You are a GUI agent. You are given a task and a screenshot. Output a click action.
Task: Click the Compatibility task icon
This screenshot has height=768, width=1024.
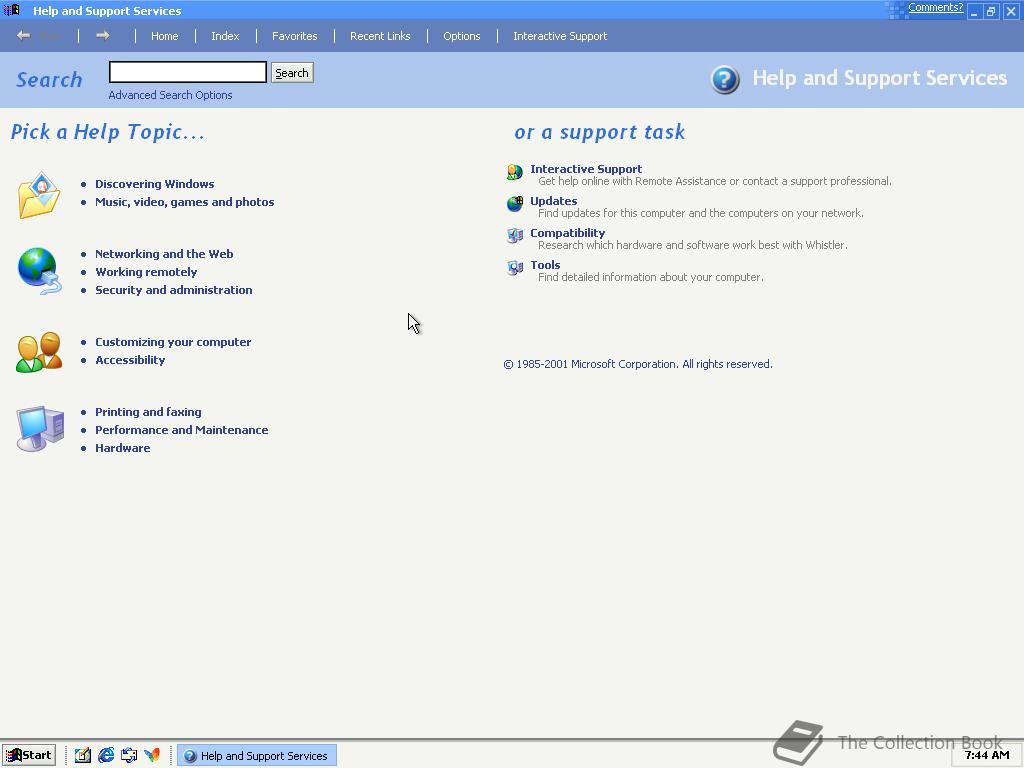[x=515, y=236]
